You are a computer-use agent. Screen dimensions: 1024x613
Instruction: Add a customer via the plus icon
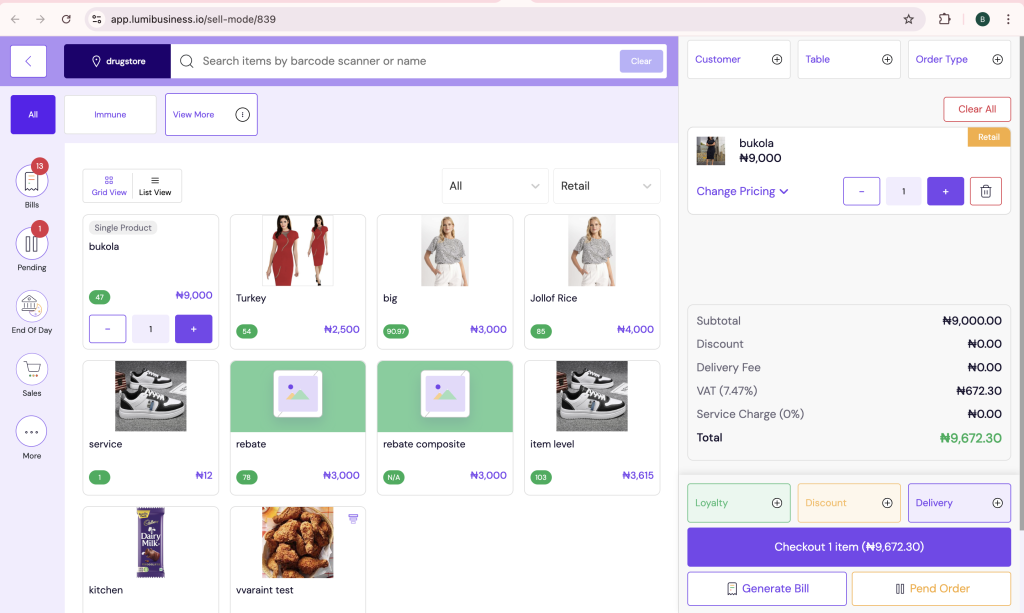[777, 59]
